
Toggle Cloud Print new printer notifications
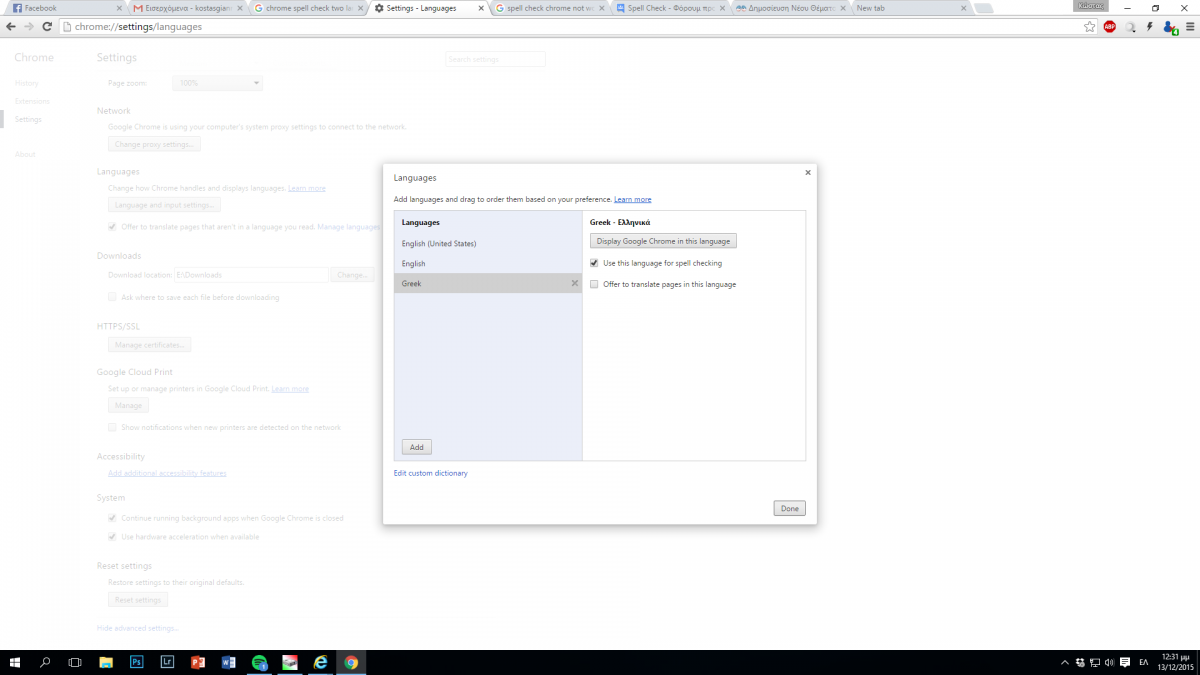[112, 427]
